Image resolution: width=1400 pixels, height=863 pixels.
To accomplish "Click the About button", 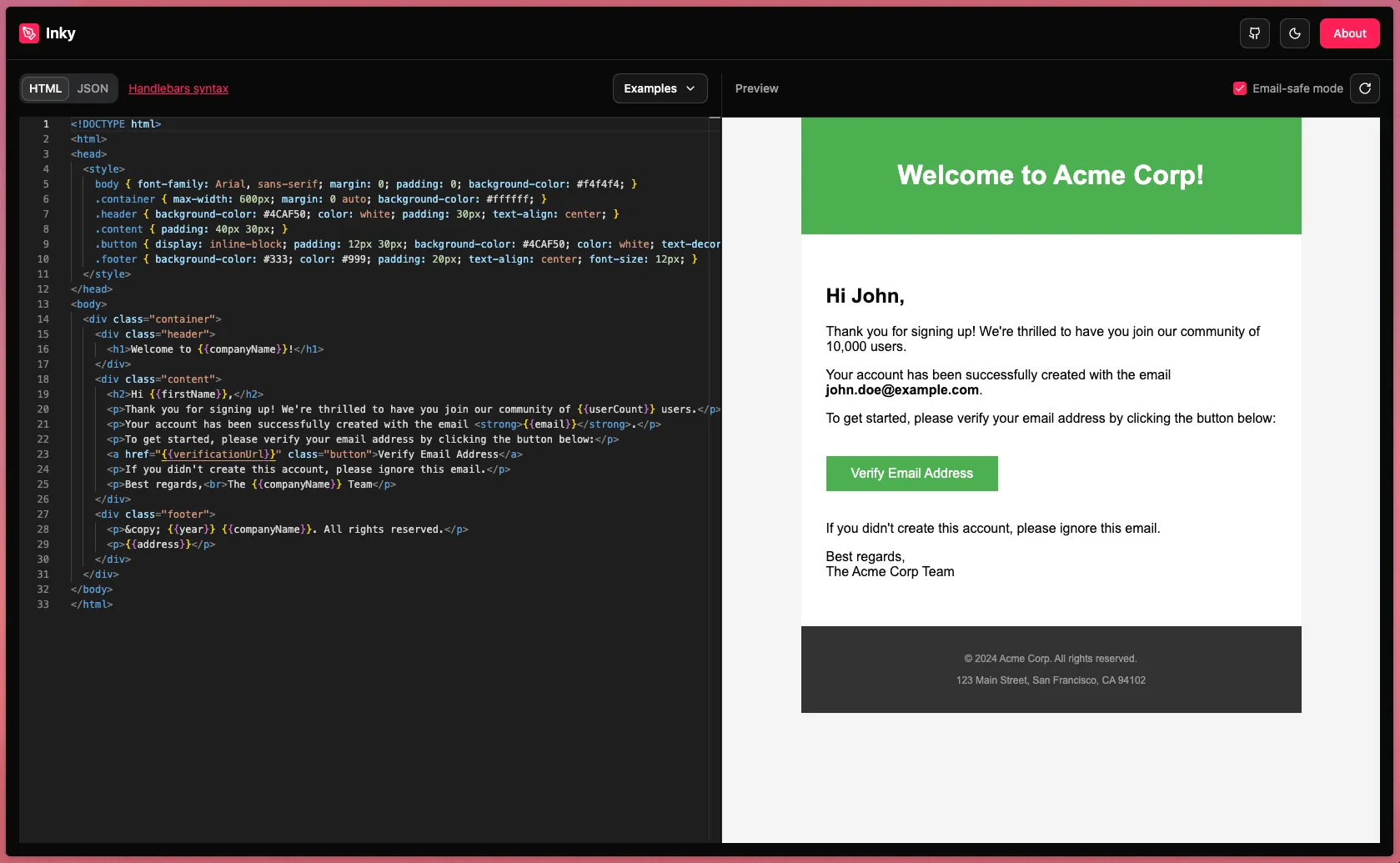I will point(1349,33).
